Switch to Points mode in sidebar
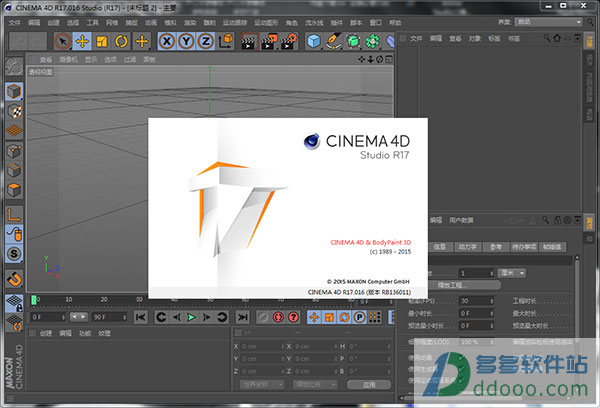 coord(14,151)
